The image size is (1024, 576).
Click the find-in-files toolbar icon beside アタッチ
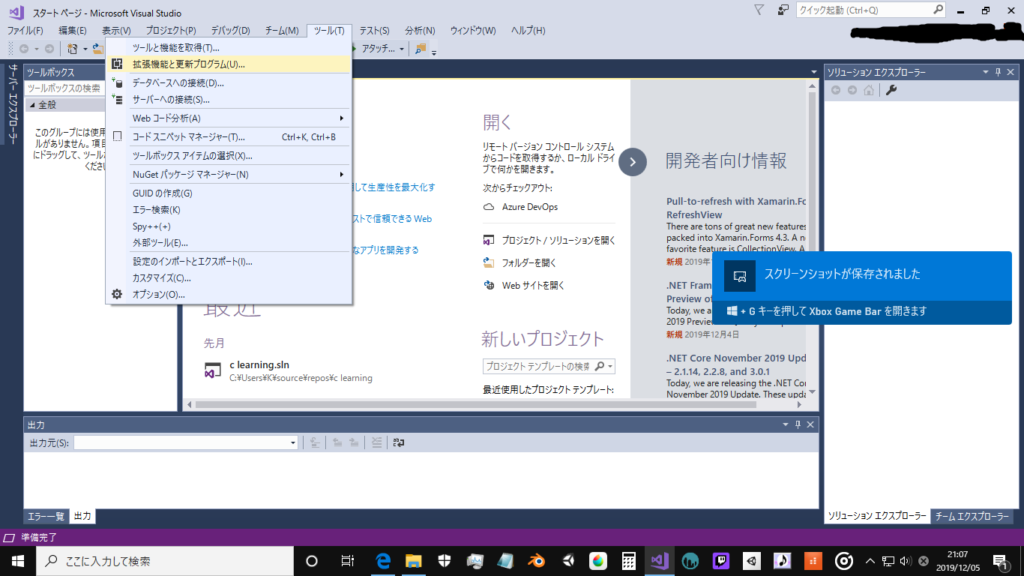pos(421,49)
